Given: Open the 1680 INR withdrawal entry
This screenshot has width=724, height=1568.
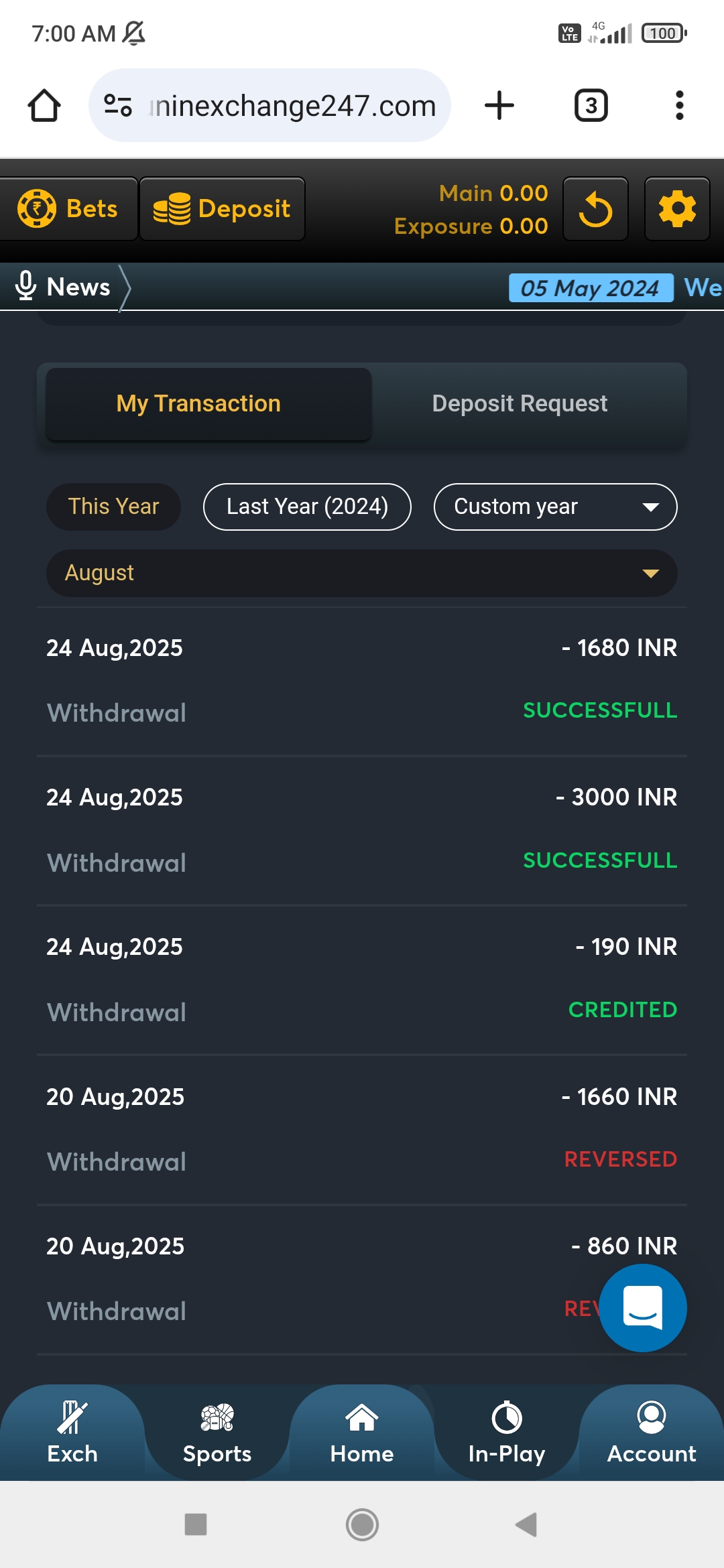Looking at the screenshot, I should click(x=361, y=680).
